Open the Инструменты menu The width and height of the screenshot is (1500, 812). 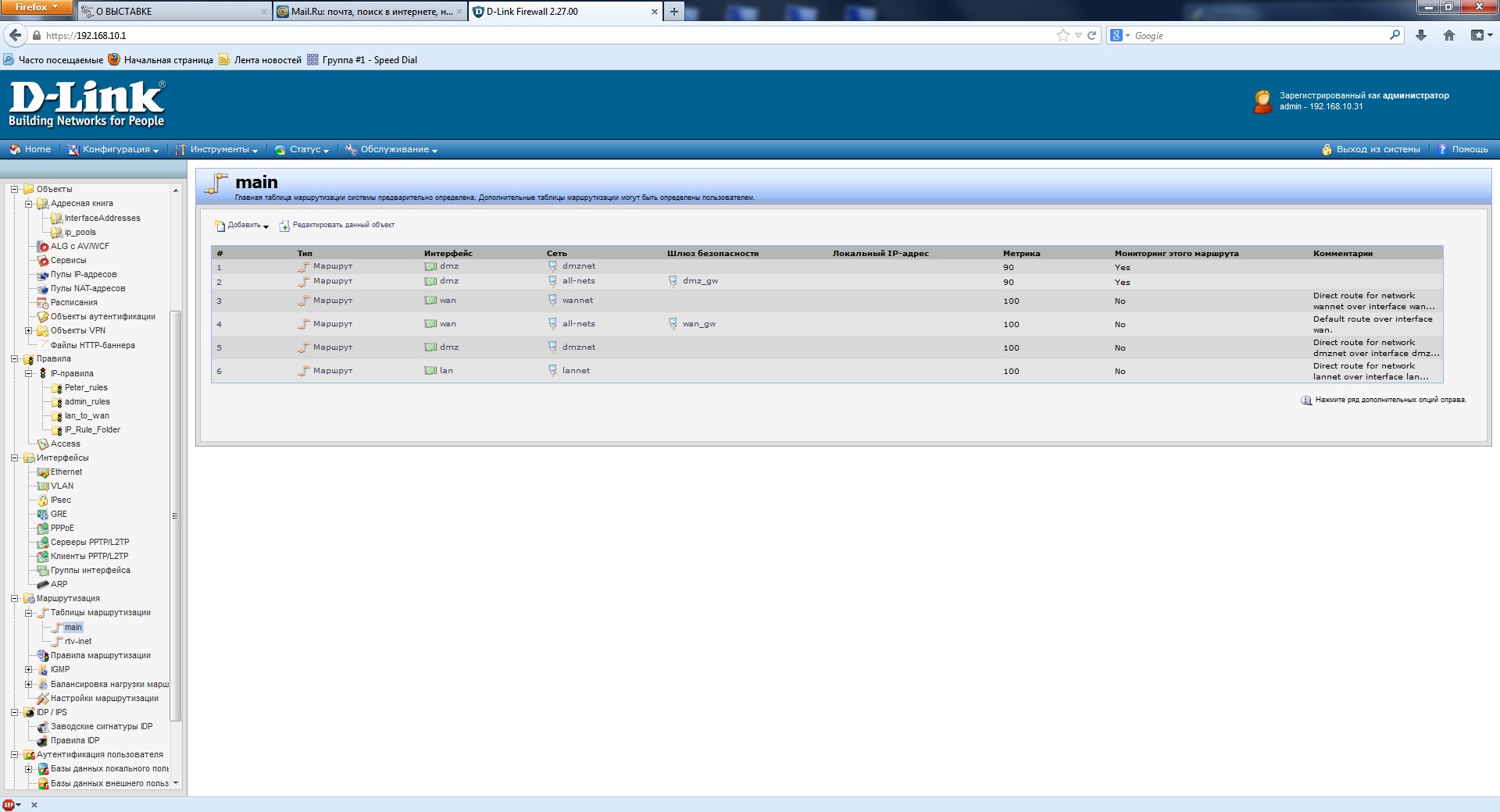pos(216,150)
